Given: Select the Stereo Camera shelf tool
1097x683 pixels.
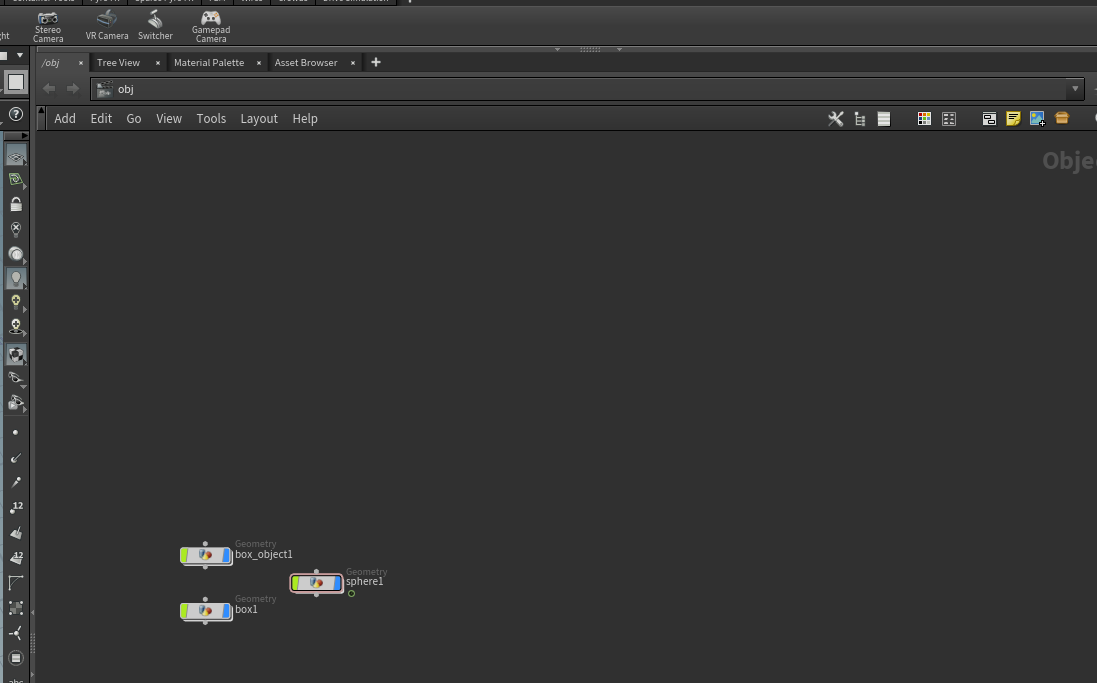Looking at the screenshot, I should tap(48, 27).
